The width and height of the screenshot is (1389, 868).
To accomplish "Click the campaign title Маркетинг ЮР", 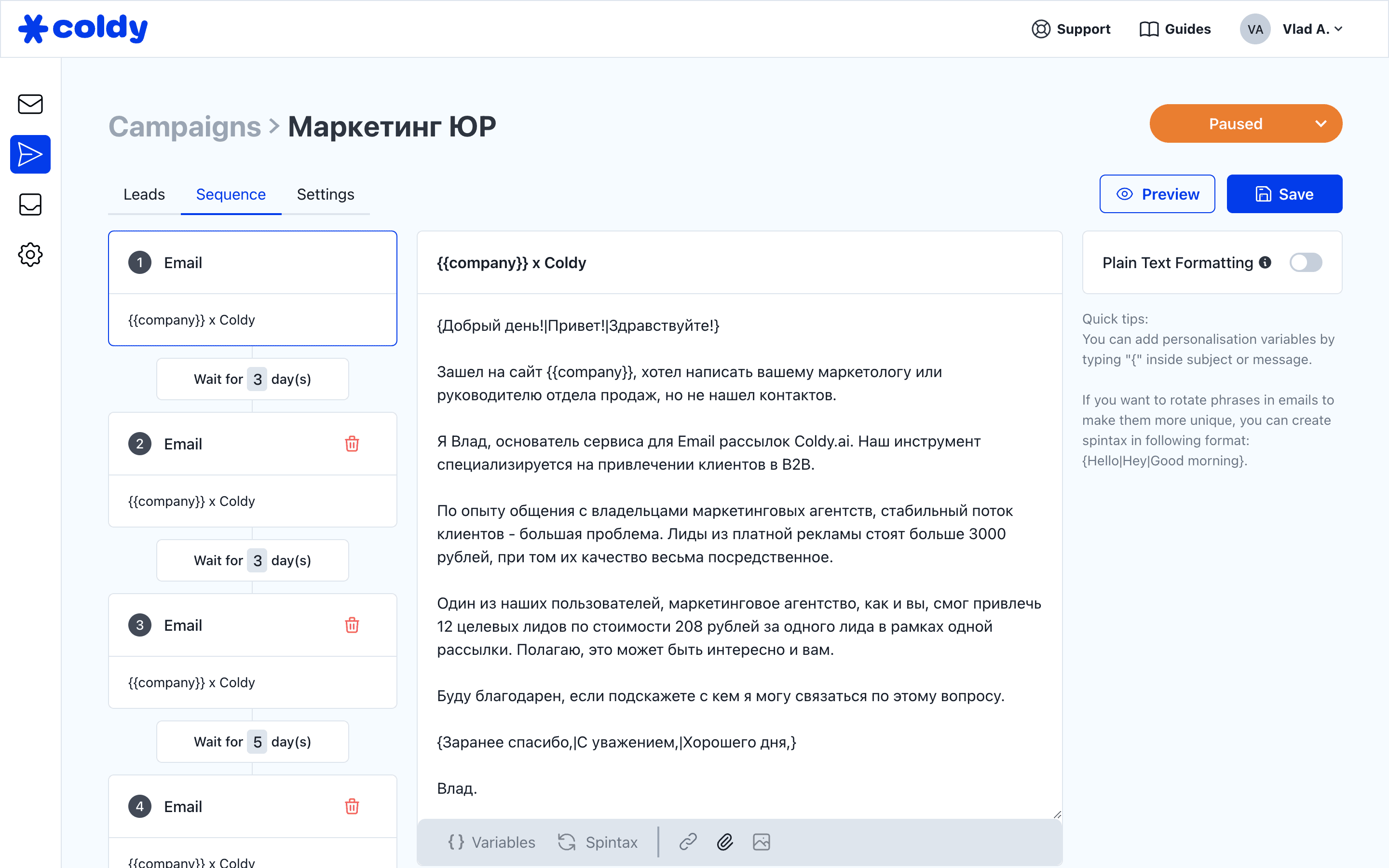I will pos(392,126).
